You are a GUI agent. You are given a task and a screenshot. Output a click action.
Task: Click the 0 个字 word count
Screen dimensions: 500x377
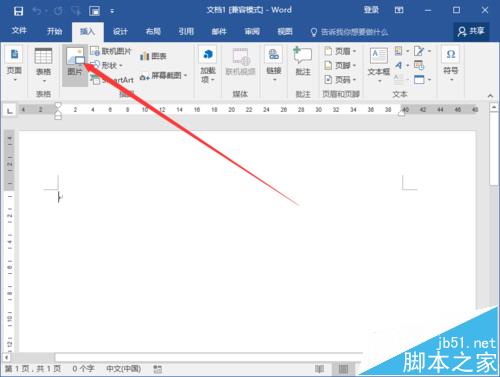click(83, 369)
